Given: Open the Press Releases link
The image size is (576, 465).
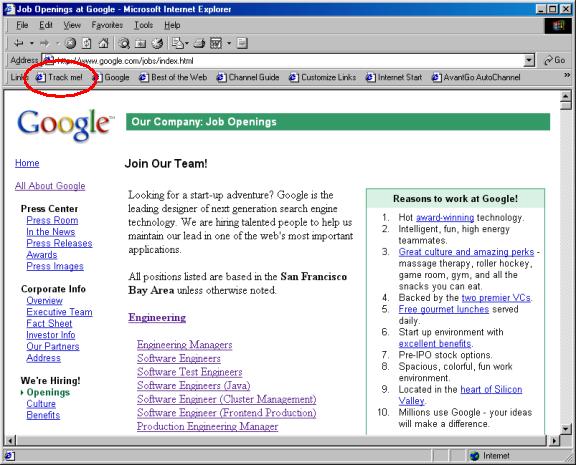Looking at the screenshot, I should (59, 243).
